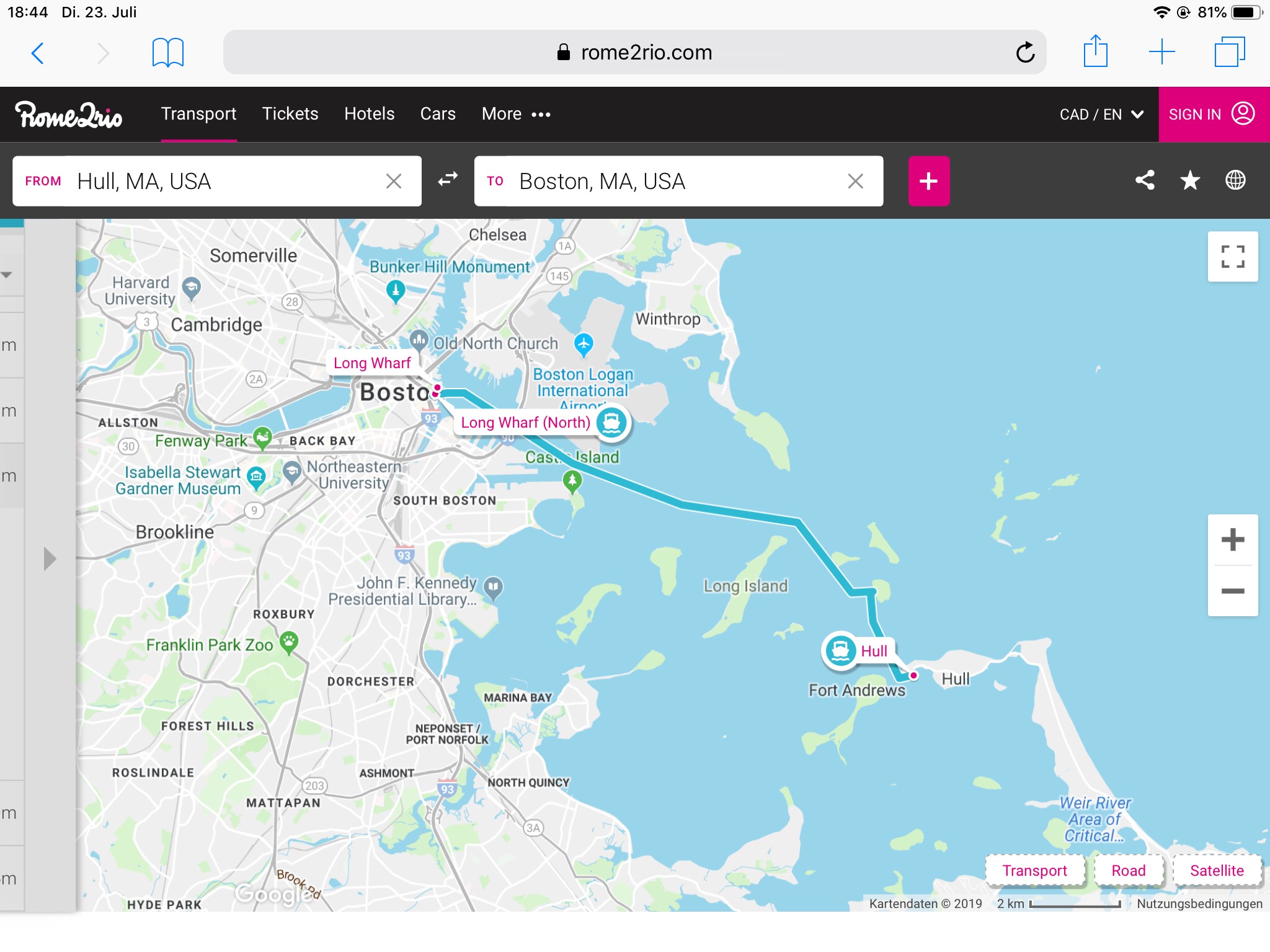
Task: Open Nutzungsbedingungen terms link
Action: [1199, 904]
